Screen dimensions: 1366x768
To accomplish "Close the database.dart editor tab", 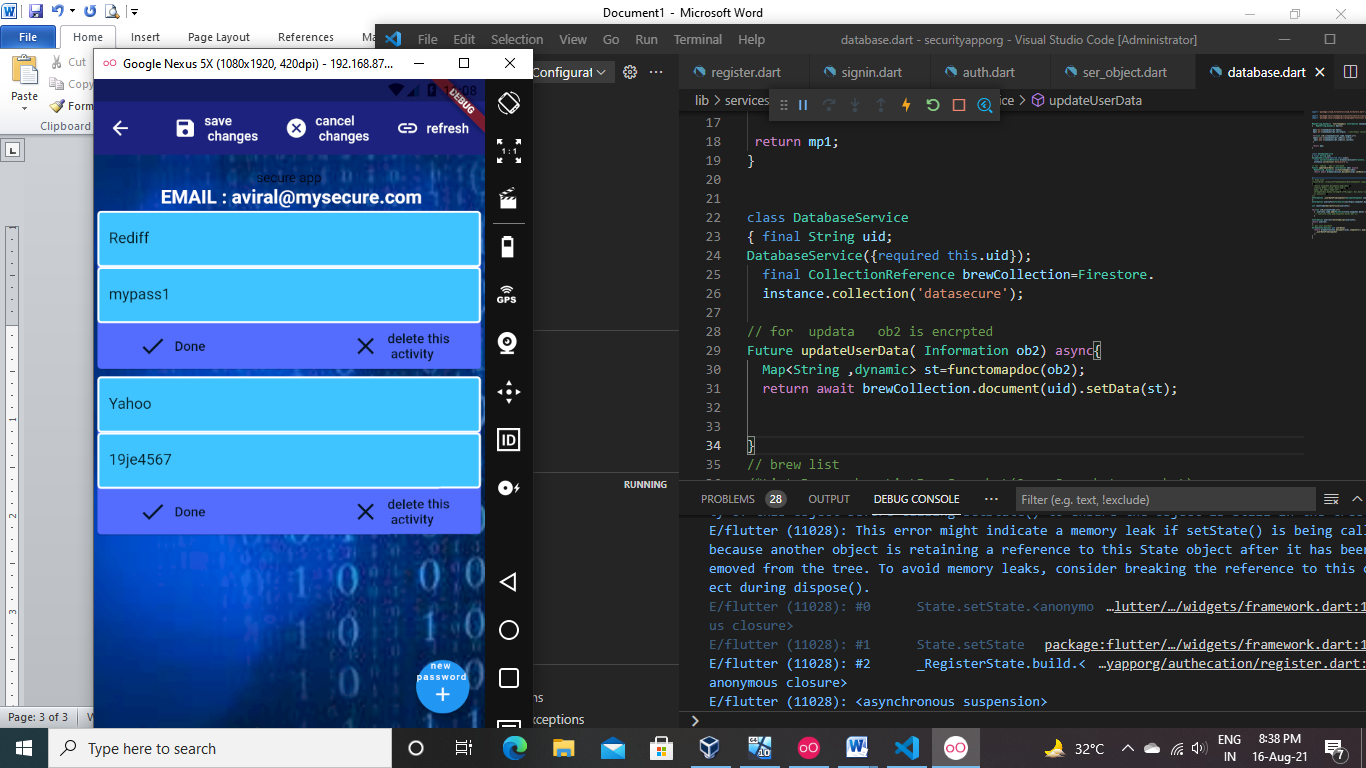I will (1320, 72).
